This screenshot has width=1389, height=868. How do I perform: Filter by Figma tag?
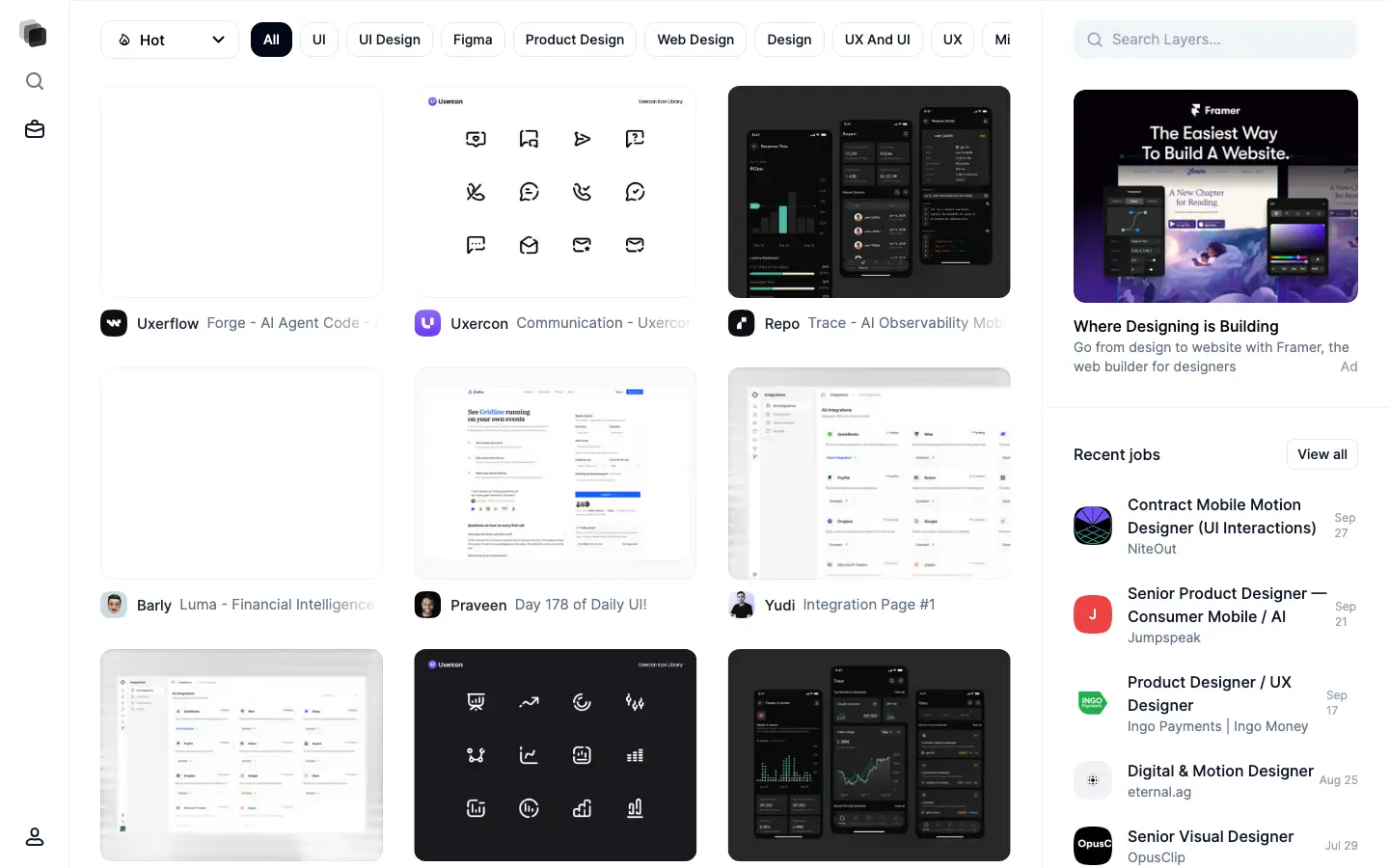click(x=473, y=40)
